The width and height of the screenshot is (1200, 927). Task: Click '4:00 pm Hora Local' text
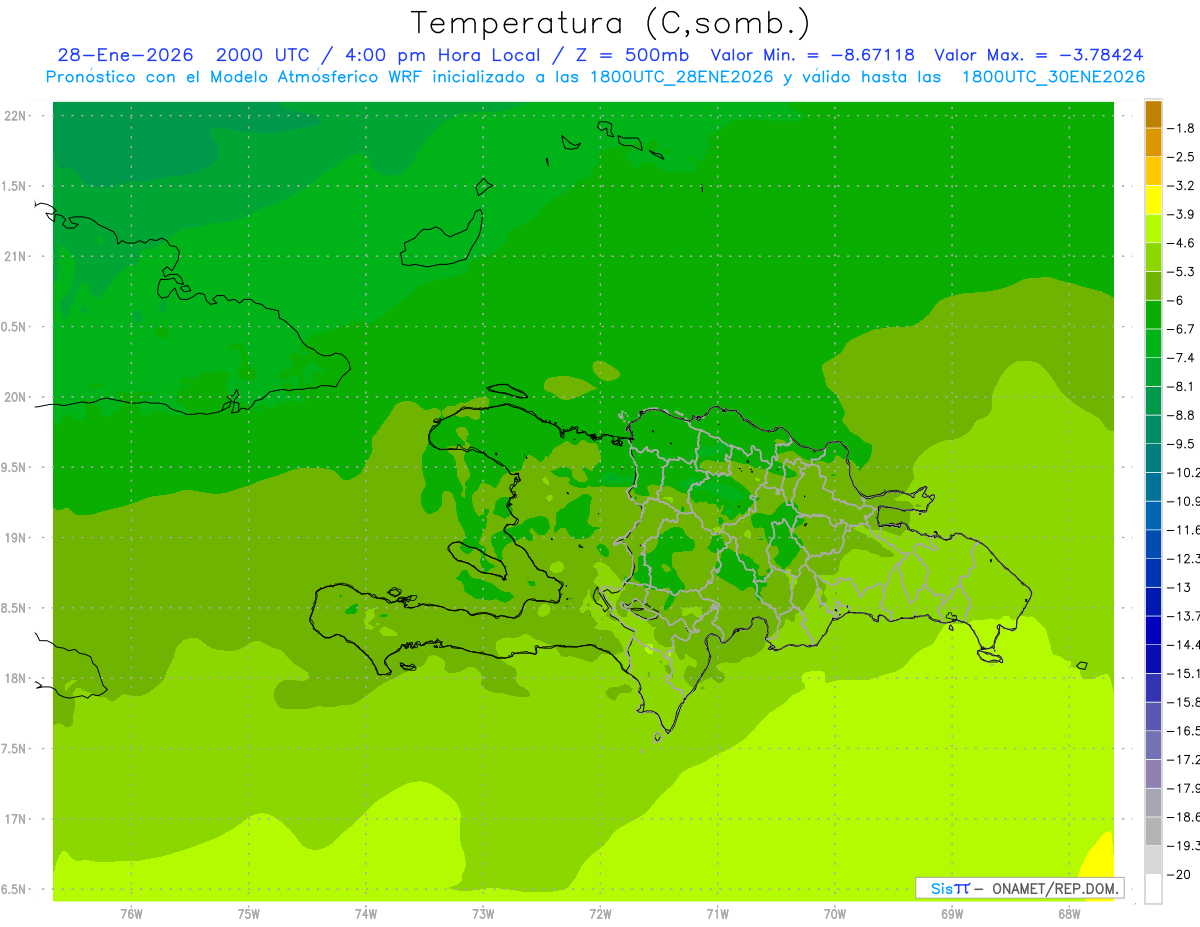(x=441, y=56)
